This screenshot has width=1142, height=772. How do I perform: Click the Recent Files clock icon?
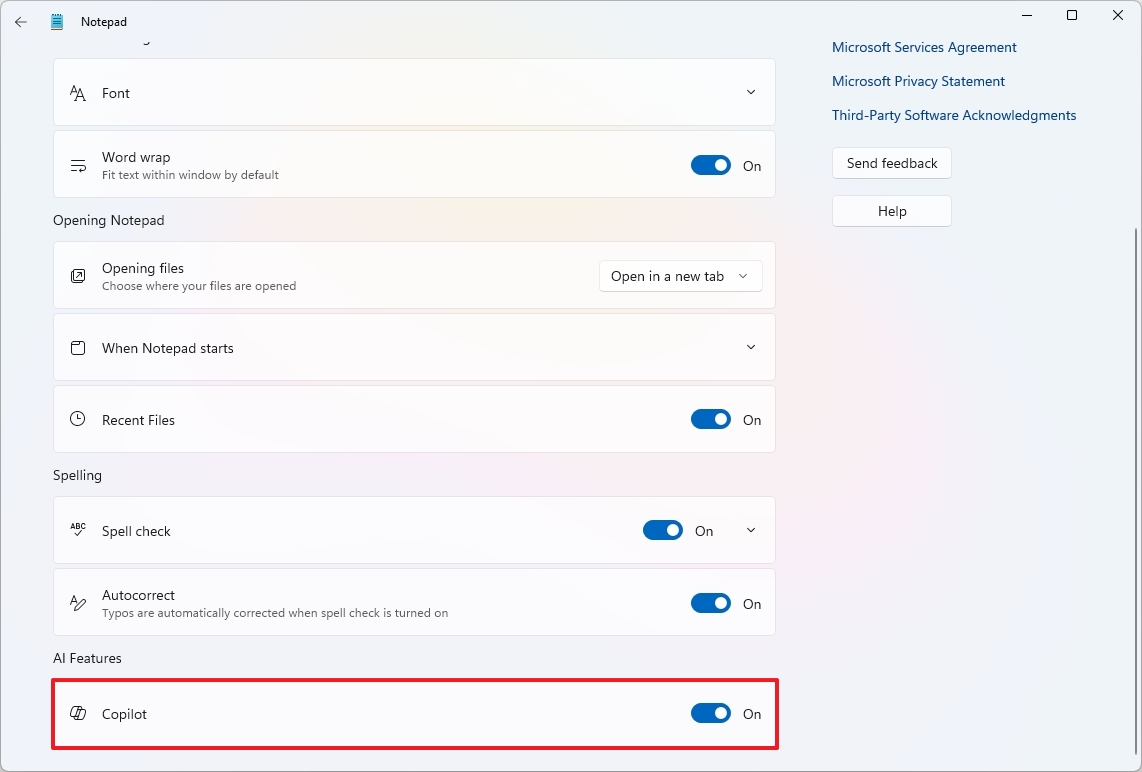78,419
